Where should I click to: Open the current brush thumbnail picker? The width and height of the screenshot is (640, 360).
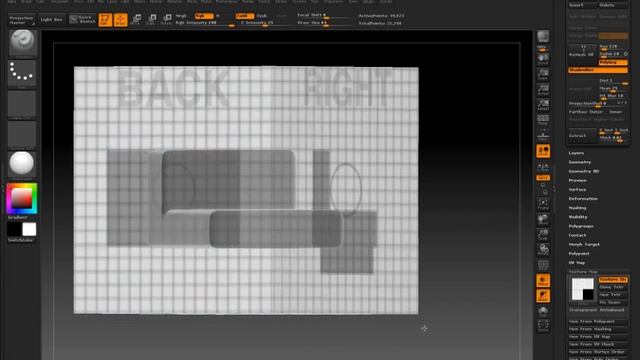tap(22, 42)
